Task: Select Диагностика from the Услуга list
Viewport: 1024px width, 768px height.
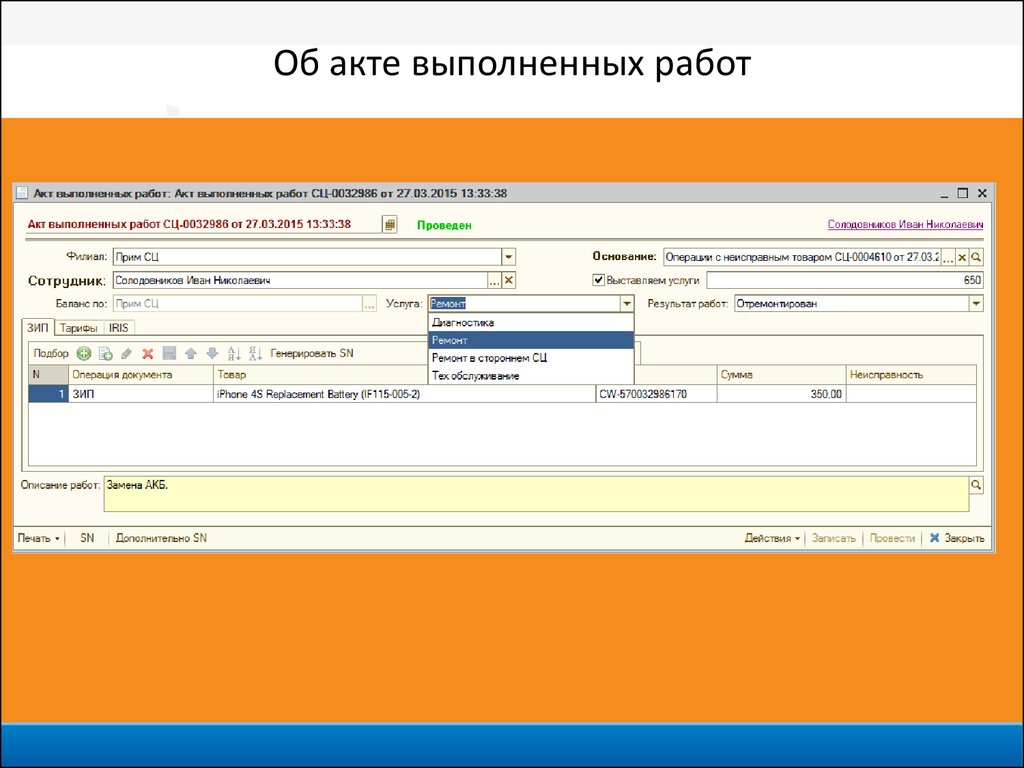Action: click(531, 323)
